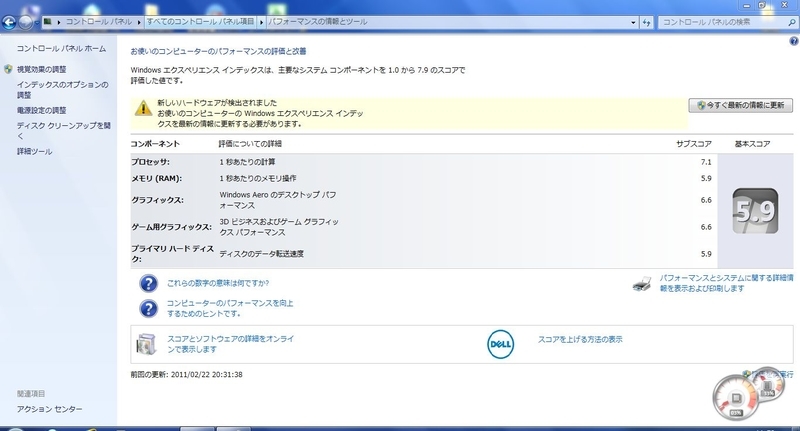Screen dimensions: 800x431
Task: Click お使いのコンピューターのパフォーマンスの評価と改善 heading
Action: click(218, 51)
